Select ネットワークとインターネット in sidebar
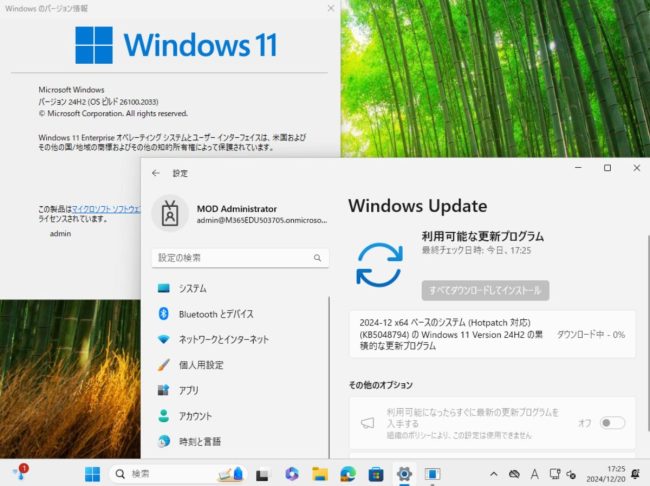This screenshot has height=486, width=650. (223, 339)
